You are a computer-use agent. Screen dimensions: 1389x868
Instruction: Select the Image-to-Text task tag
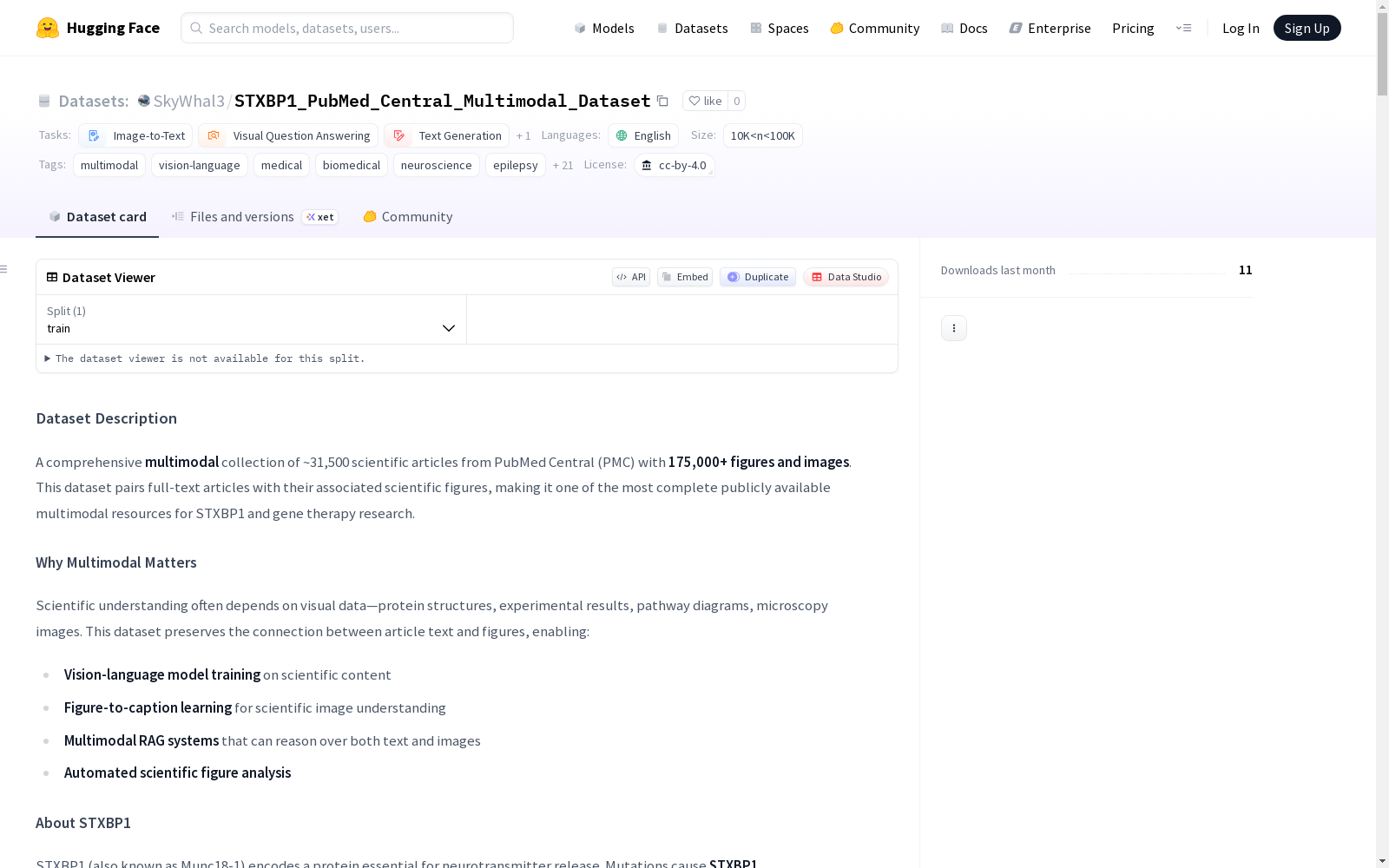pyautogui.click(x=135, y=135)
